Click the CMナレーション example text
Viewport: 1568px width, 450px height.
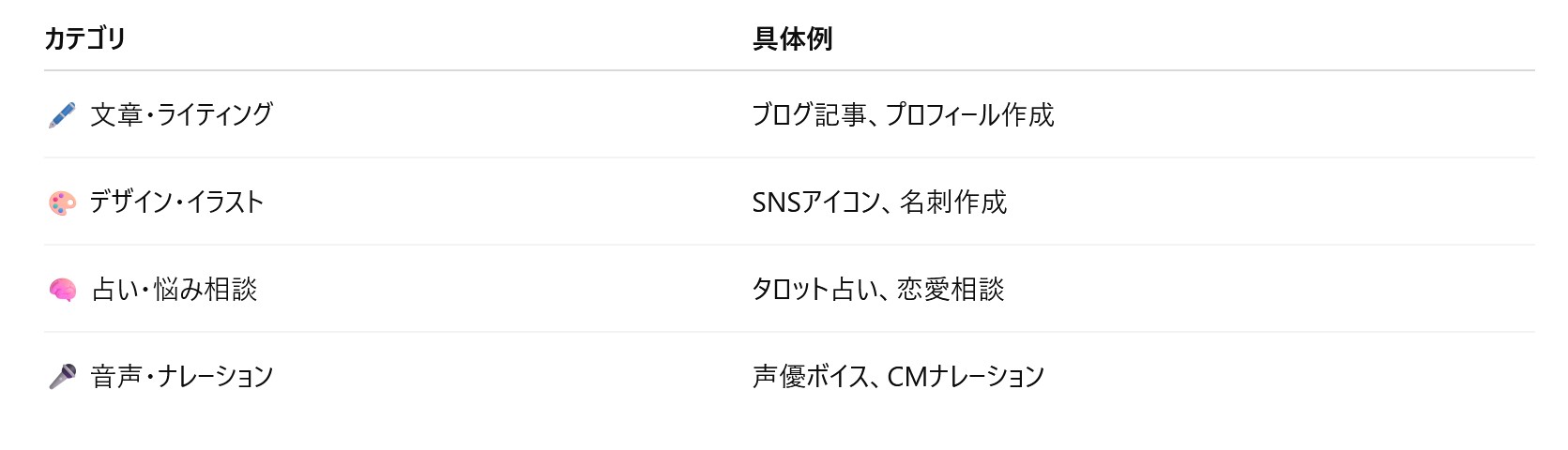[x=966, y=376]
